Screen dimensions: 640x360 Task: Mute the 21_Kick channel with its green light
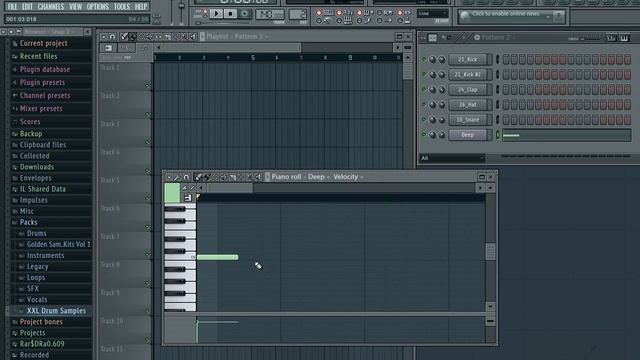point(424,60)
